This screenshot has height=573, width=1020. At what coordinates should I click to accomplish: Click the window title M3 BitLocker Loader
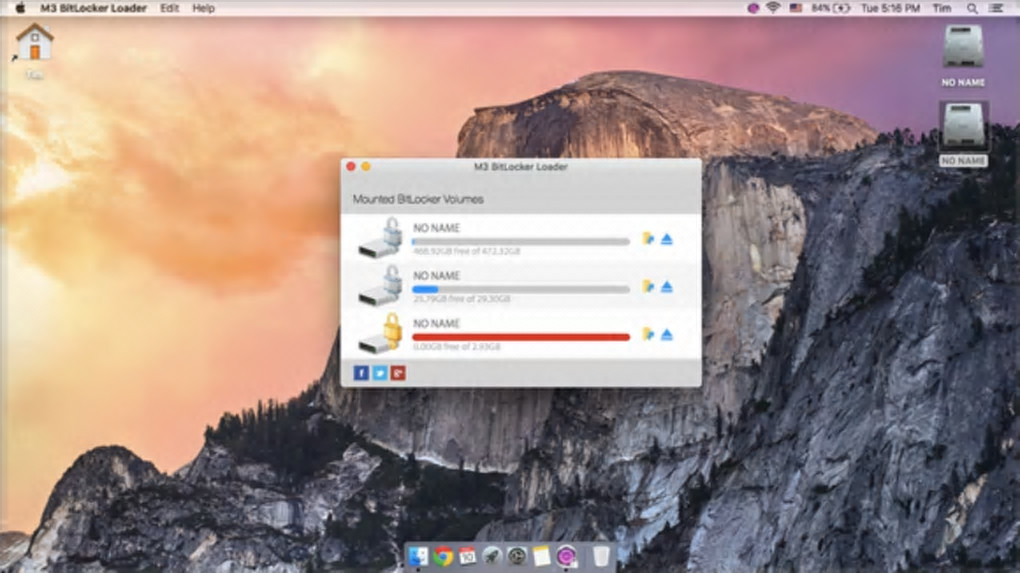[520, 167]
